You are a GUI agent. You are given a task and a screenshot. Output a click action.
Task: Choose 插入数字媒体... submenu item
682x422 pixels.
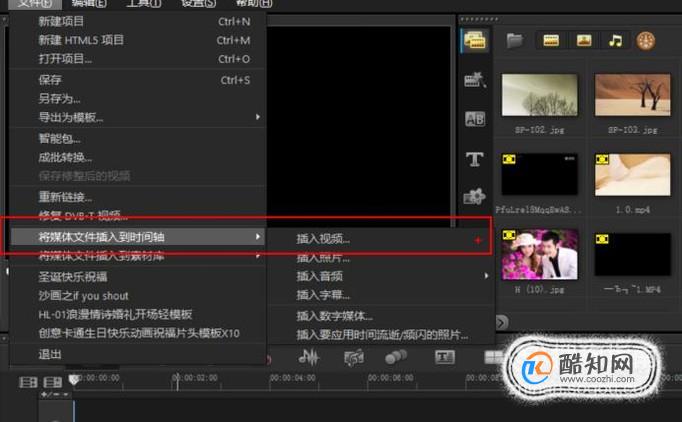coord(381,316)
